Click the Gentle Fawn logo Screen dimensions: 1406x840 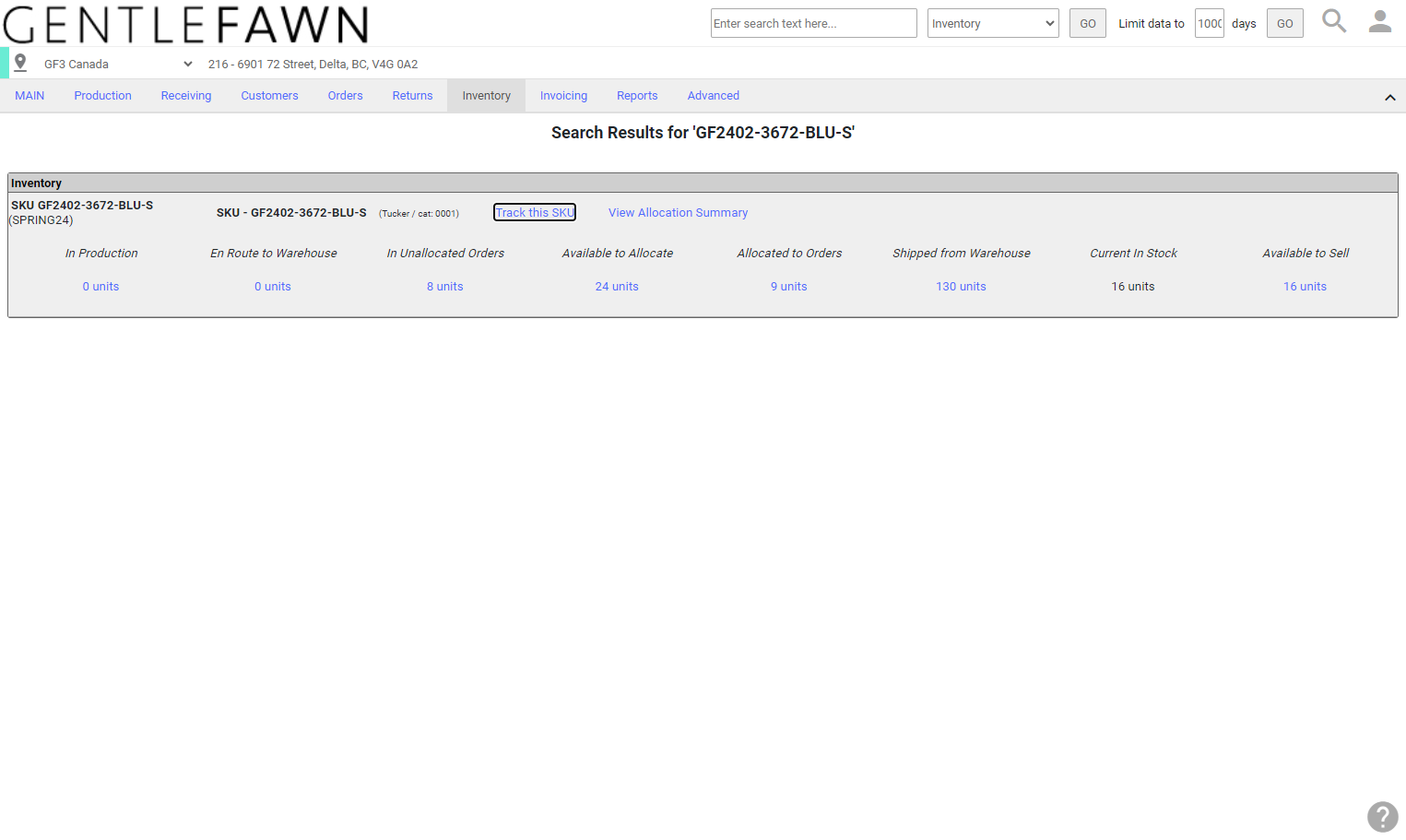[185, 25]
